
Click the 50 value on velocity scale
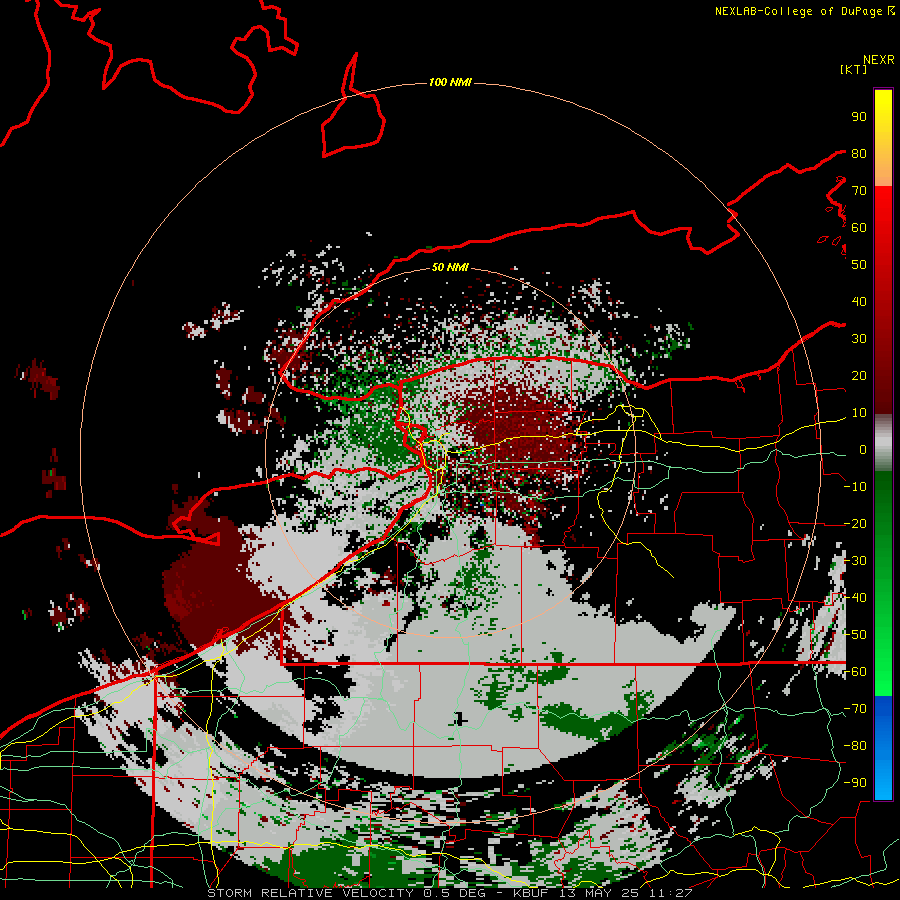[x=859, y=265]
